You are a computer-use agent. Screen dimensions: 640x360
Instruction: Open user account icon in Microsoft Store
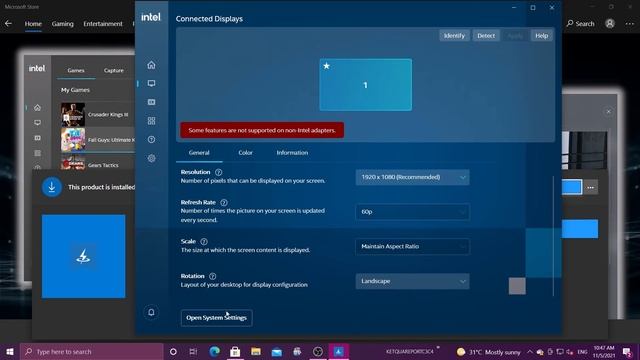(610, 24)
